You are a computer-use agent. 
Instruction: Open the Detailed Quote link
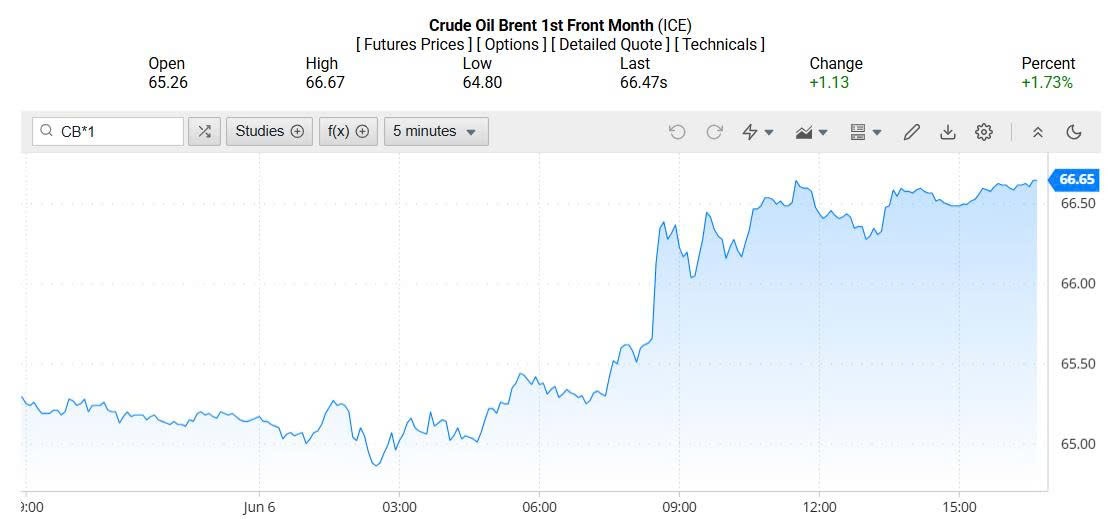(611, 44)
